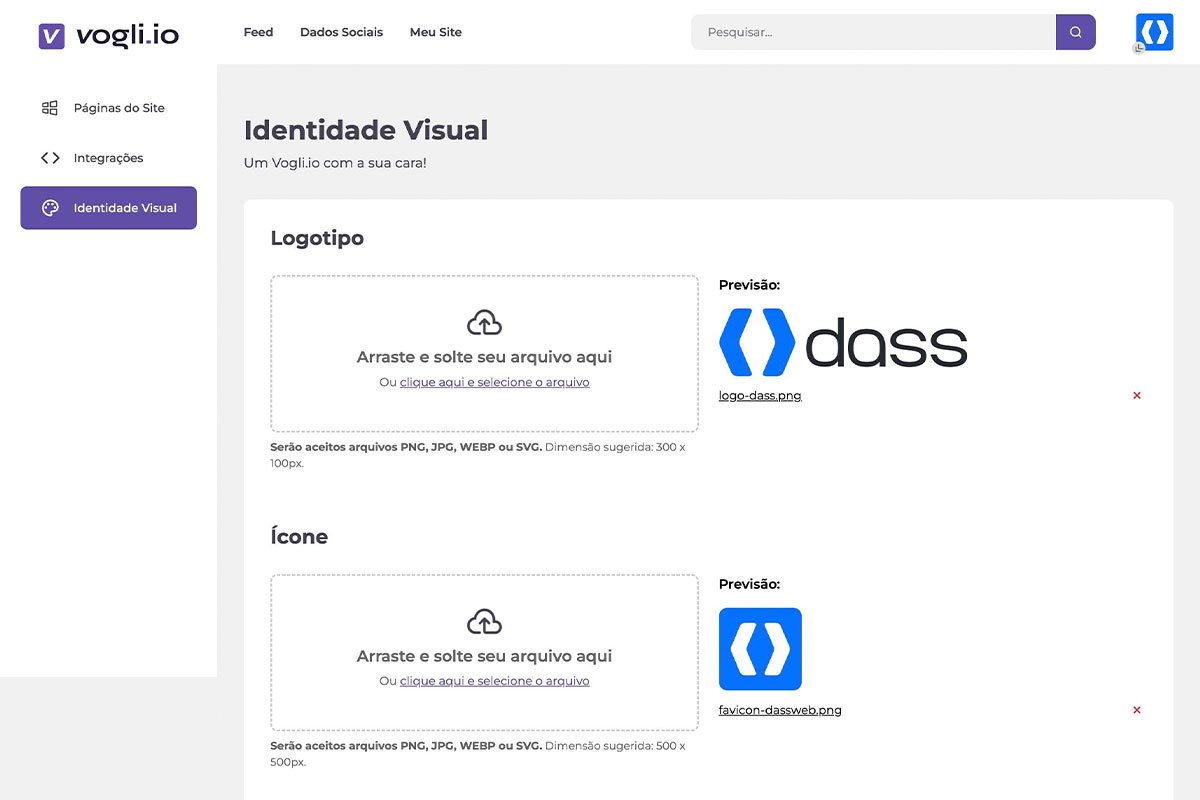
Task: Go to Dados Sociais
Action: click(341, 32)
